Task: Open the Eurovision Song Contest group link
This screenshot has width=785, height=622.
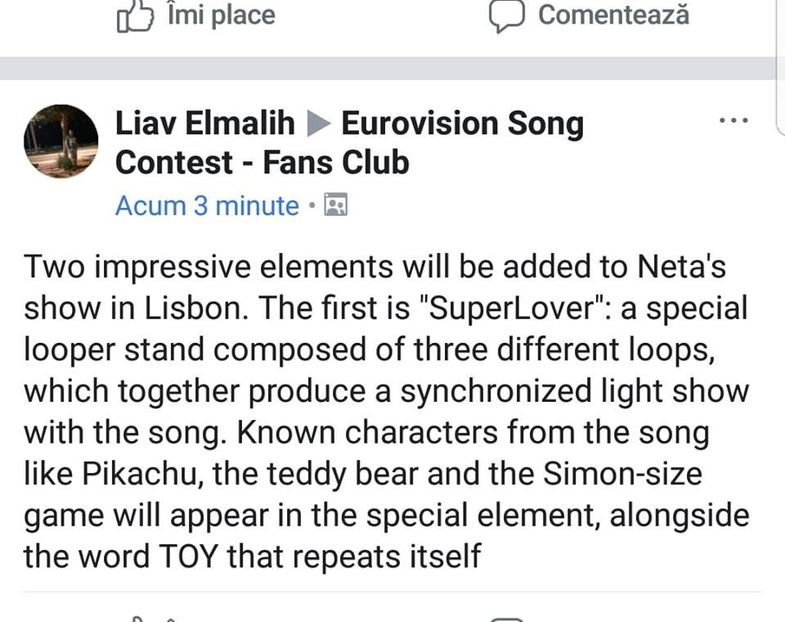Action: click(x=462, y=124)
